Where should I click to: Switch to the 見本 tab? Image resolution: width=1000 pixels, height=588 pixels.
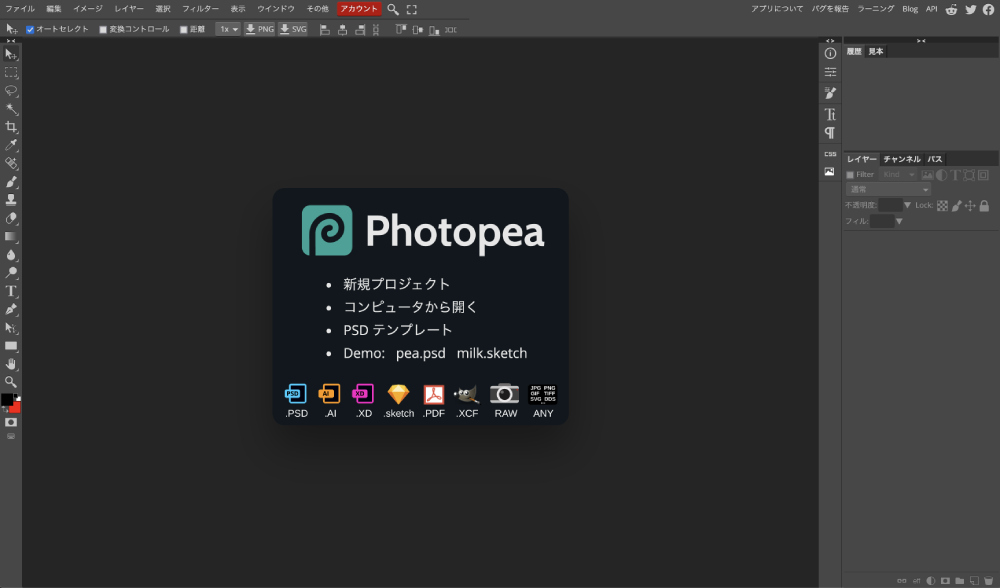(876, 52)
